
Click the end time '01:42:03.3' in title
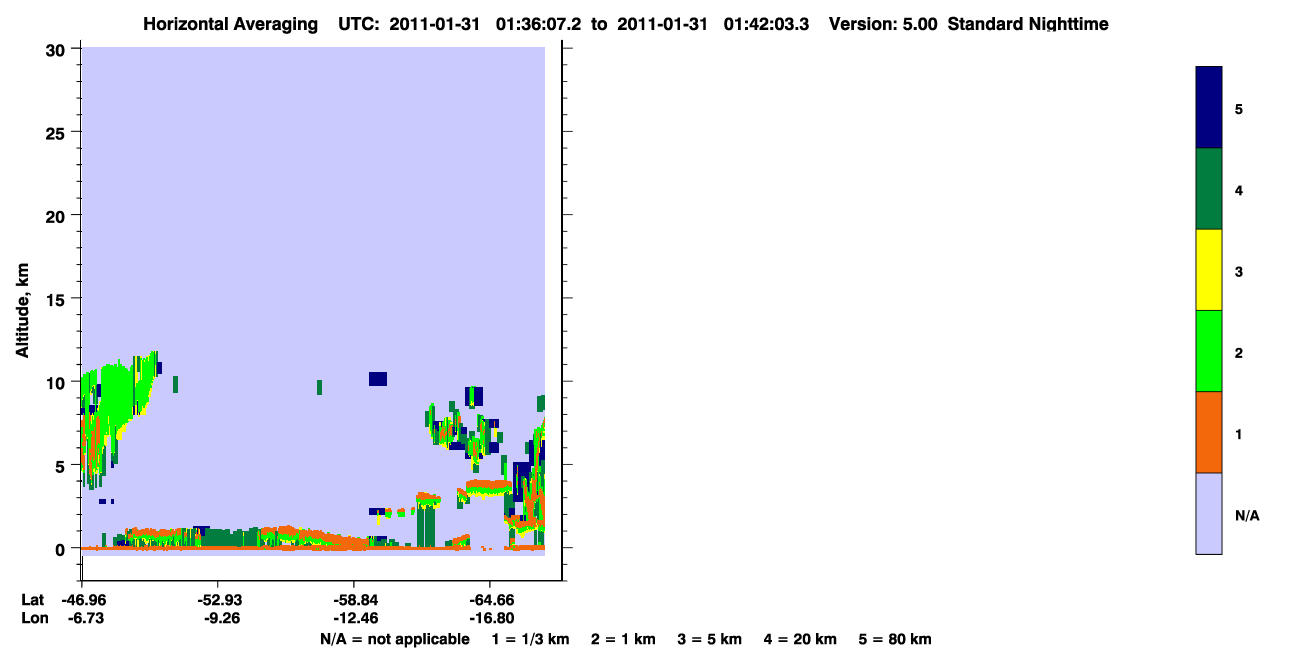[766, 24]
